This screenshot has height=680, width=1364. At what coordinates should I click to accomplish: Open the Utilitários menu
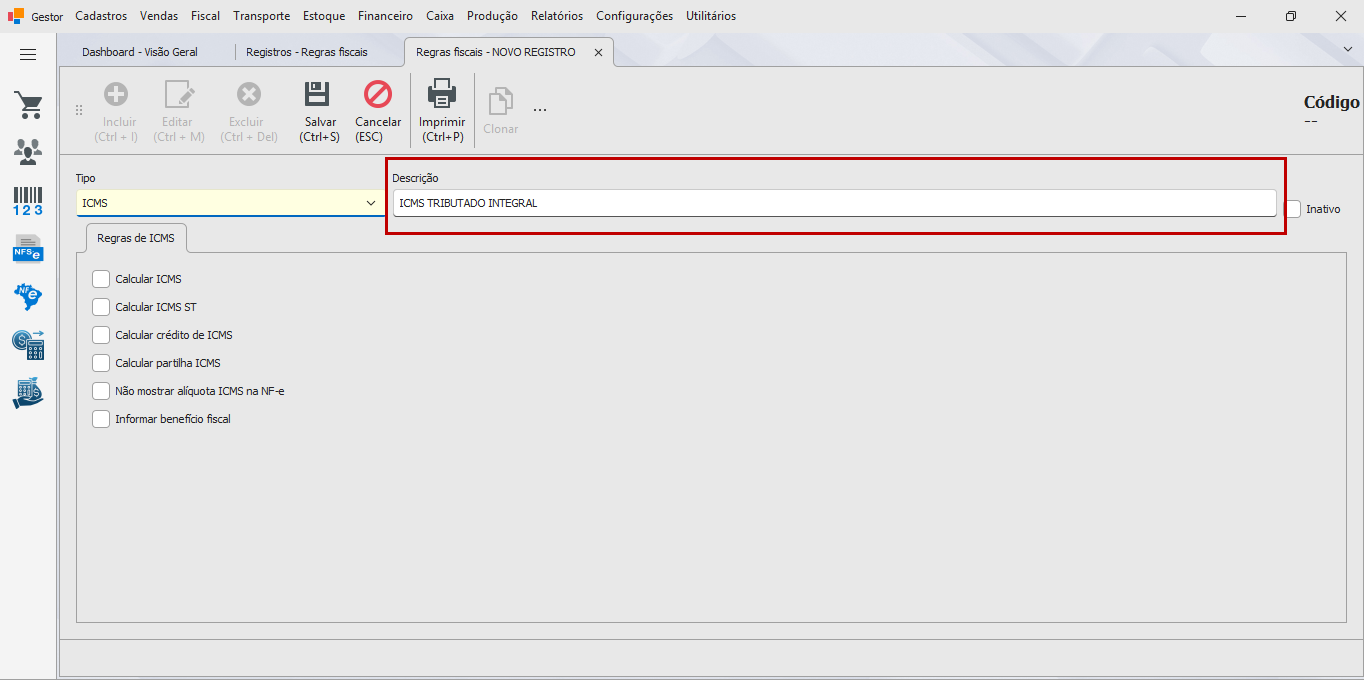click(x=711, y=16)
